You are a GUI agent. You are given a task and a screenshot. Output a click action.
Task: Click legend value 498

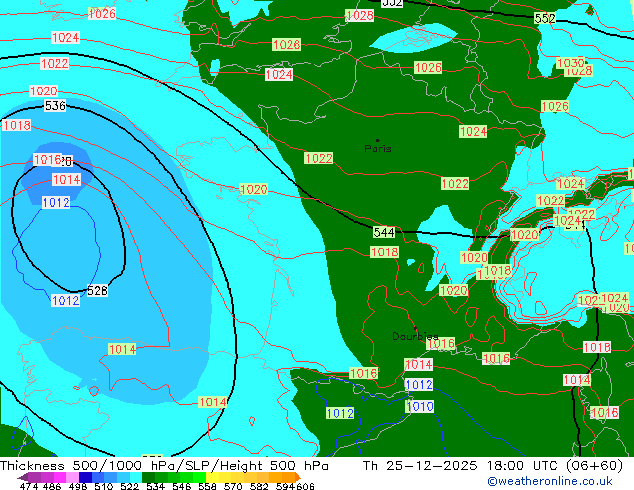(78, 486)
